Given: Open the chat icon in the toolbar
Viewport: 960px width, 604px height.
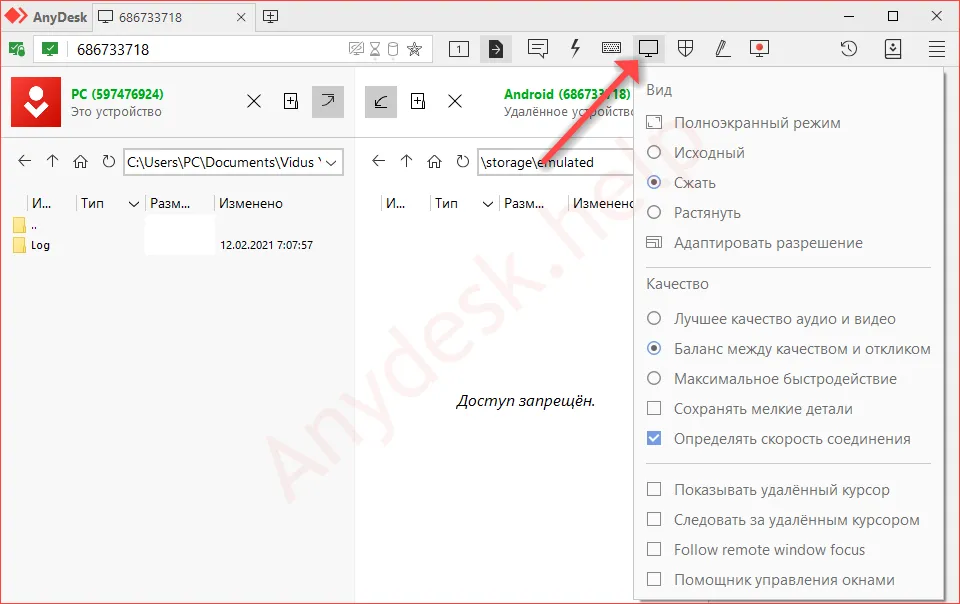Looking at the screenshot, I should tap(538, 48).
